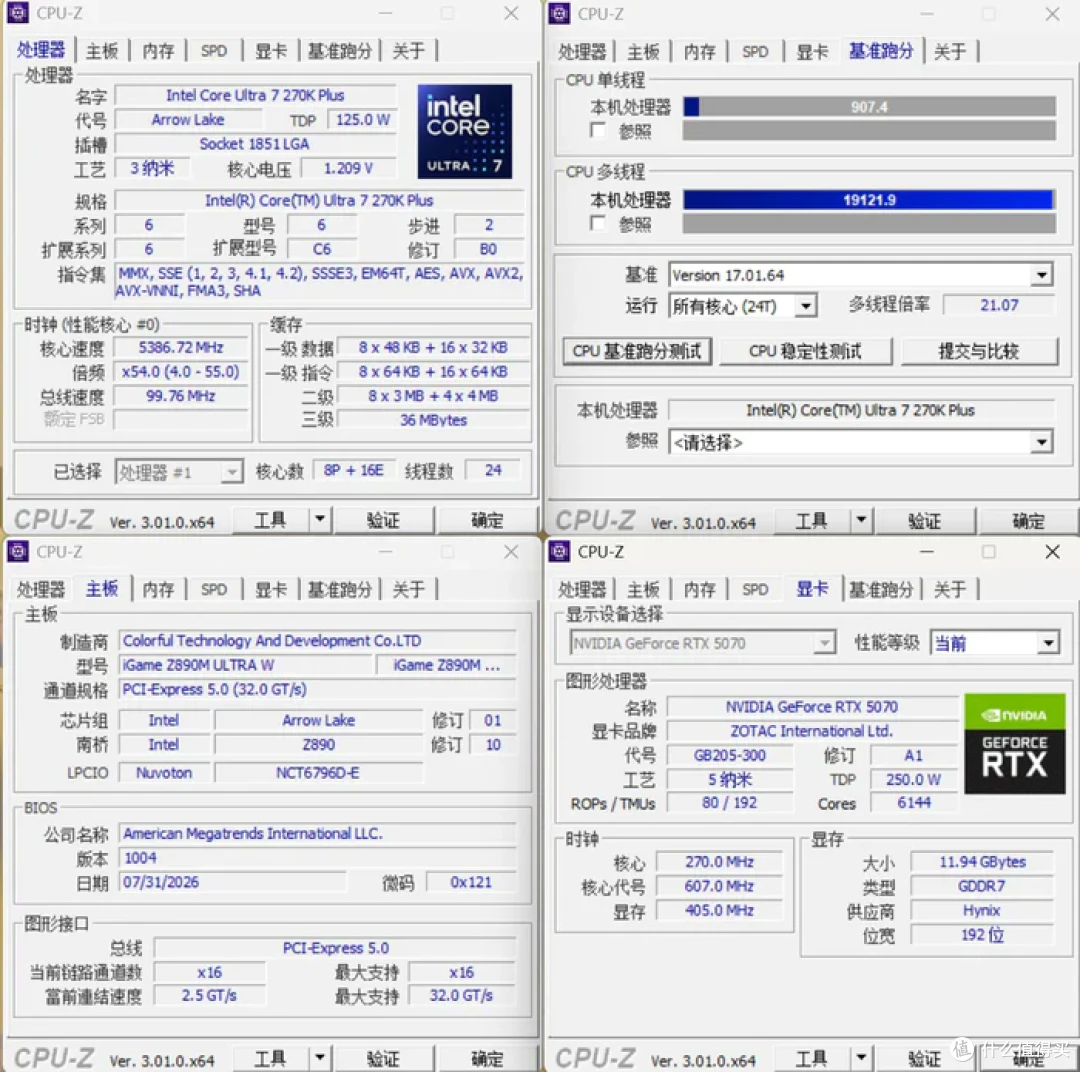Switch to 内存 tab in top-left window
This screenshot has height=1072, width=1080.
point(158,50)
